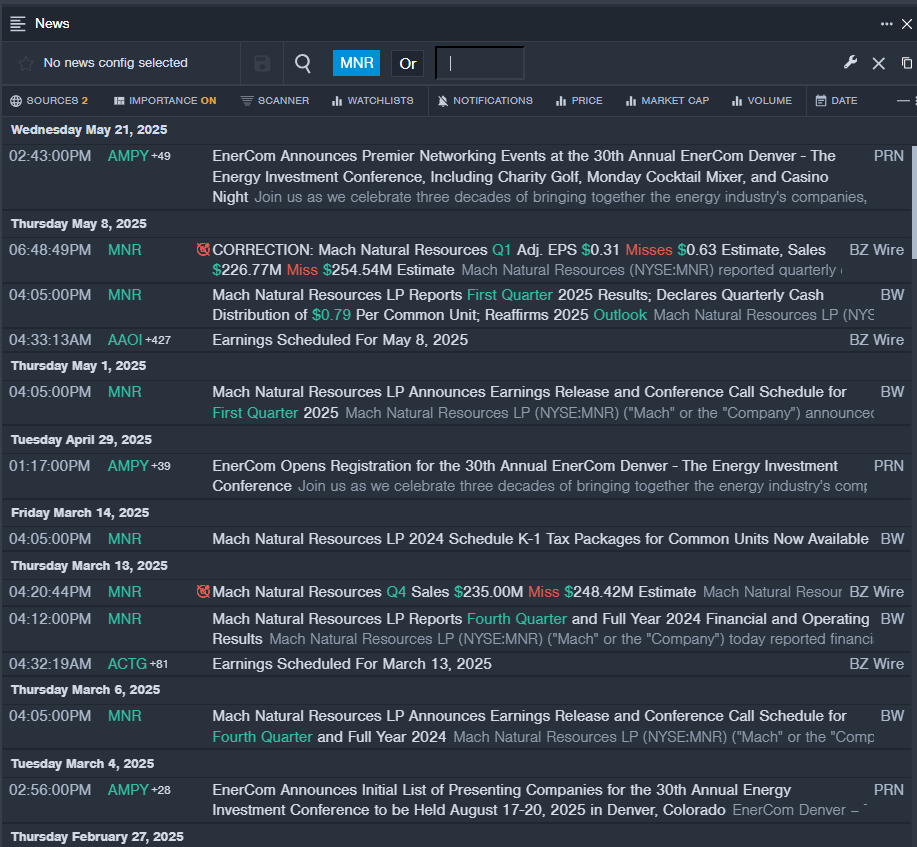Open the DATE filter dropdown
The width and height of the screenshot is (917, 847).
click(x=836, y=101)
